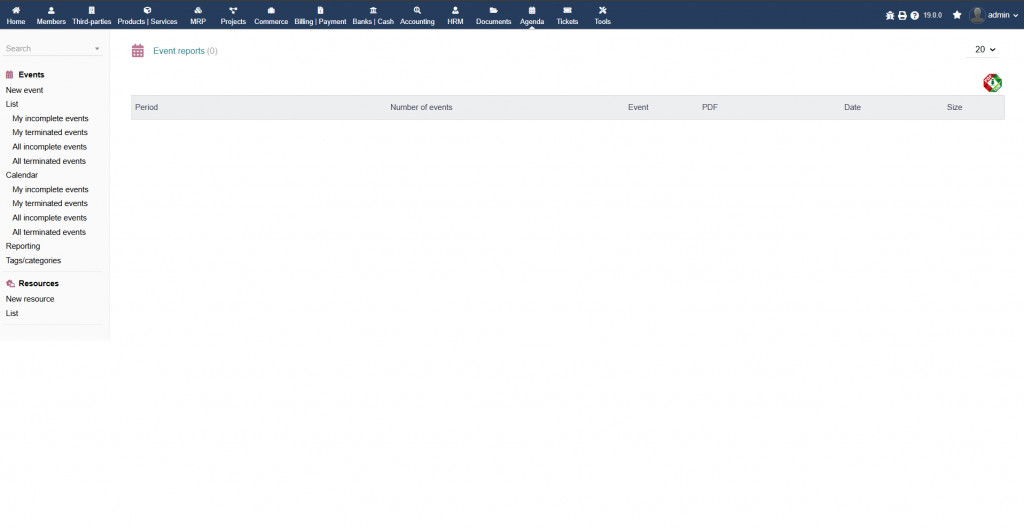Click the PDF column header
This screenshot has width=1024, height=528.
click(710, 107)
